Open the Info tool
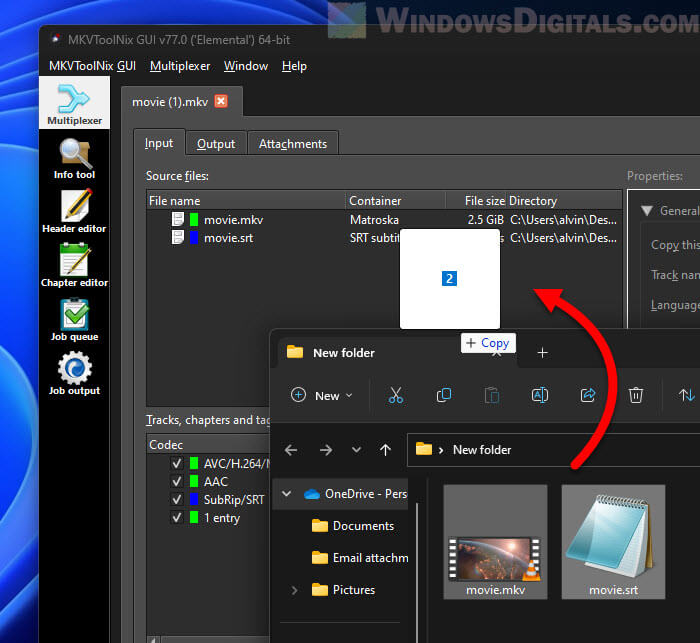700x643 pixels. (x=74, y=159)
